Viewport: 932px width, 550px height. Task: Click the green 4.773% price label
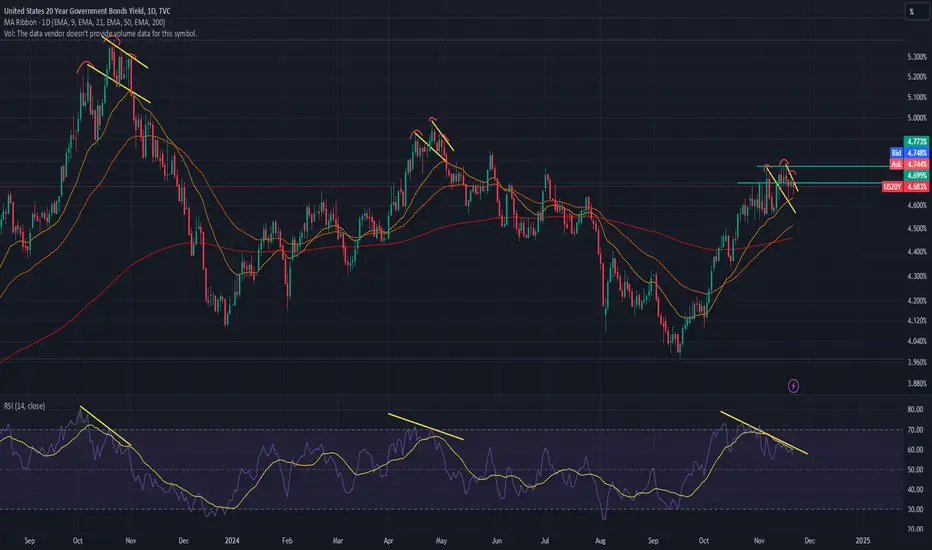(916, 142)
